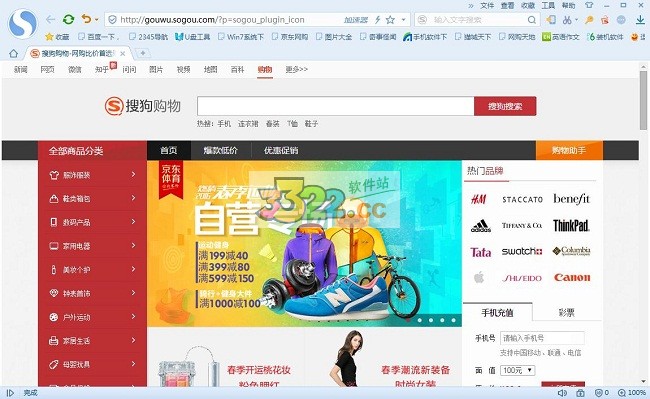Open the U盘工具 bookmark
The height and width of the screenshot is (399, 650).
[192, 37]
